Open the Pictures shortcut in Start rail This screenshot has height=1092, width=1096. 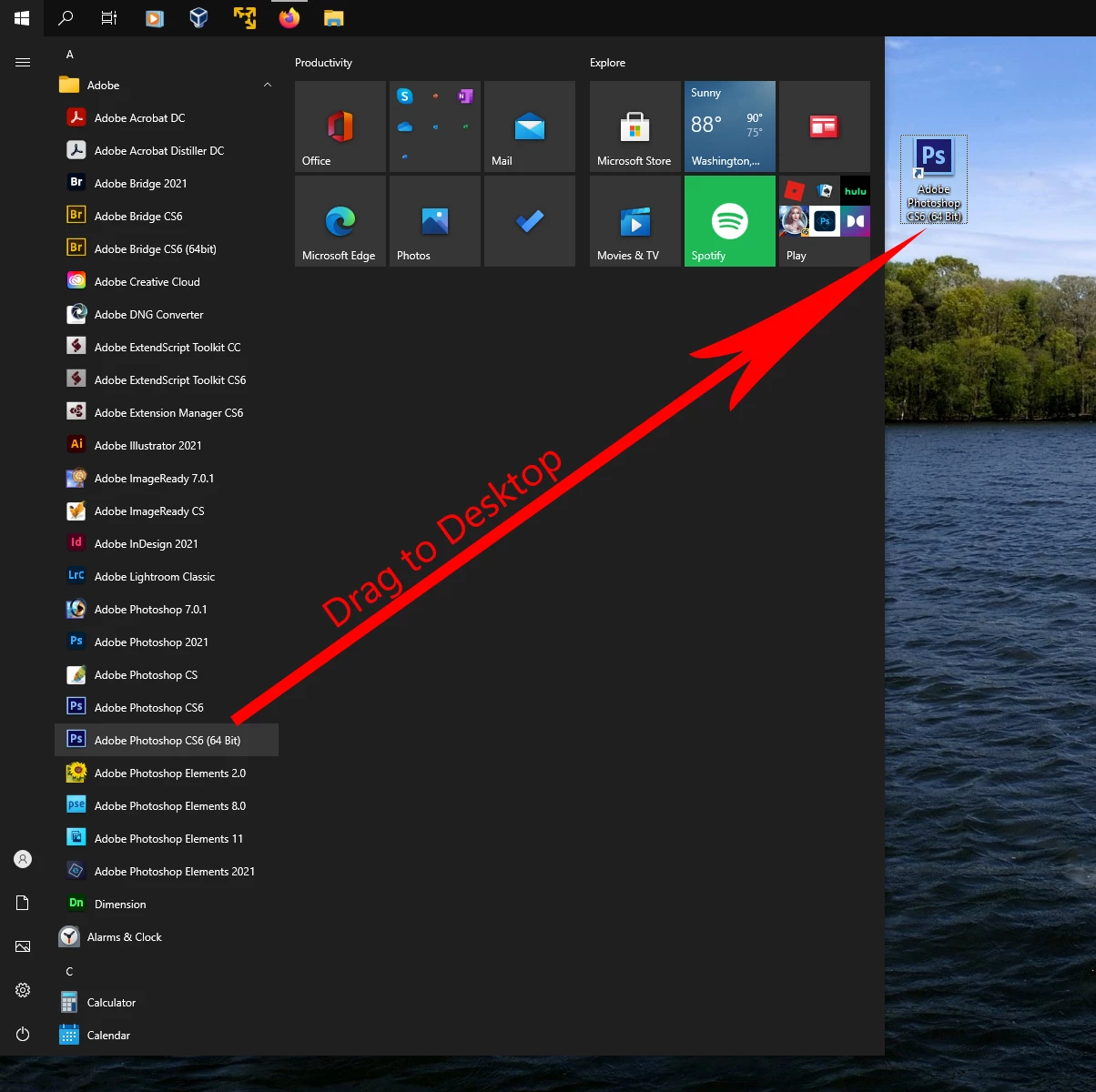click(x=23, y=946)
